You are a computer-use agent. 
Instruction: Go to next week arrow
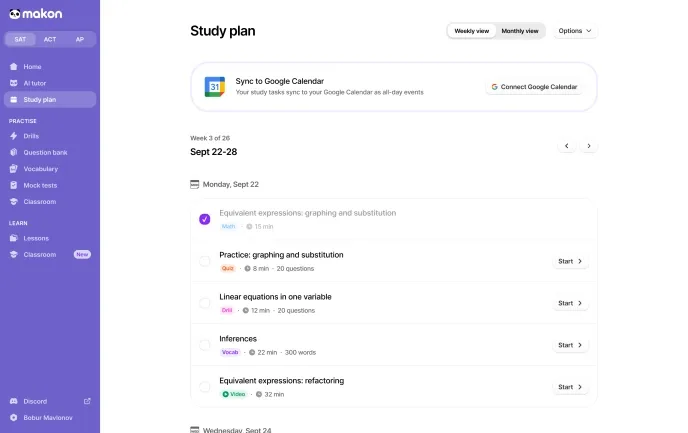[x=589, y=146]
